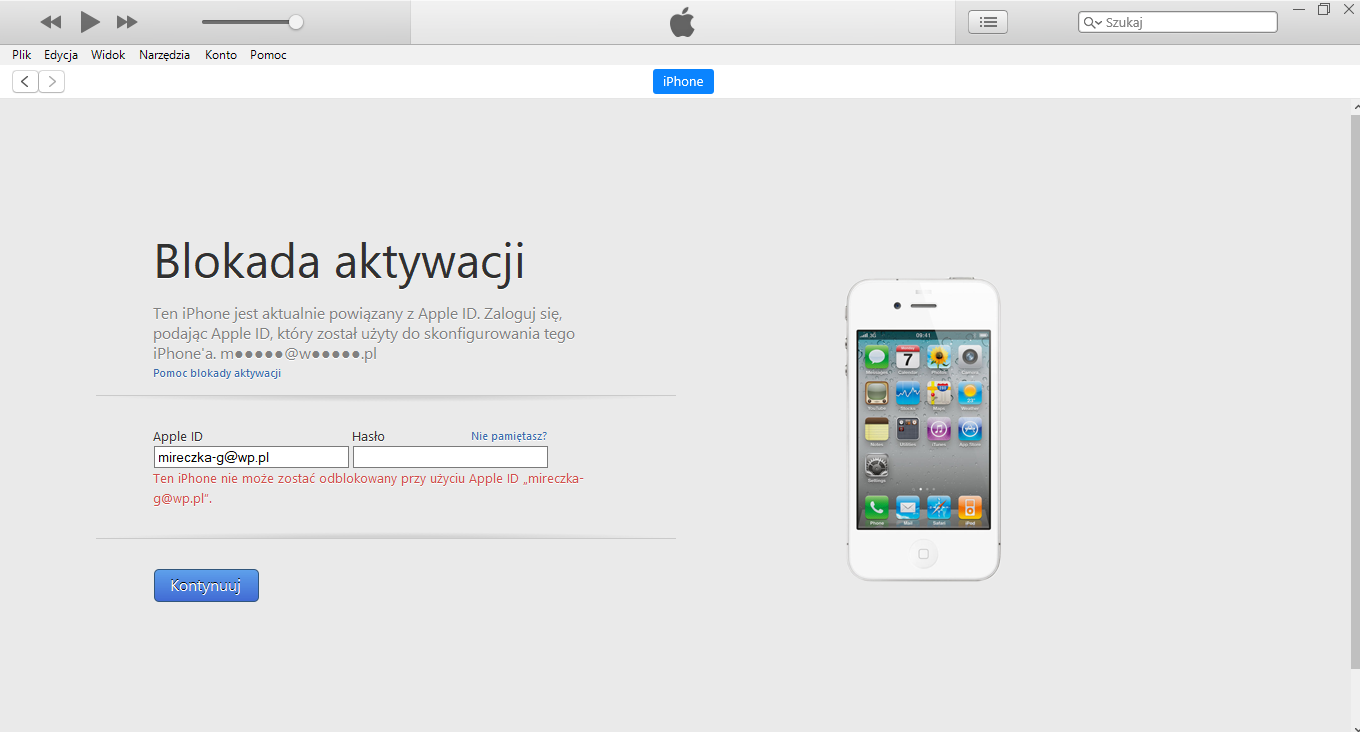Click the Apple logo in the header
The height and width of the screenshot is (732, 1360).
click(682, 22)
